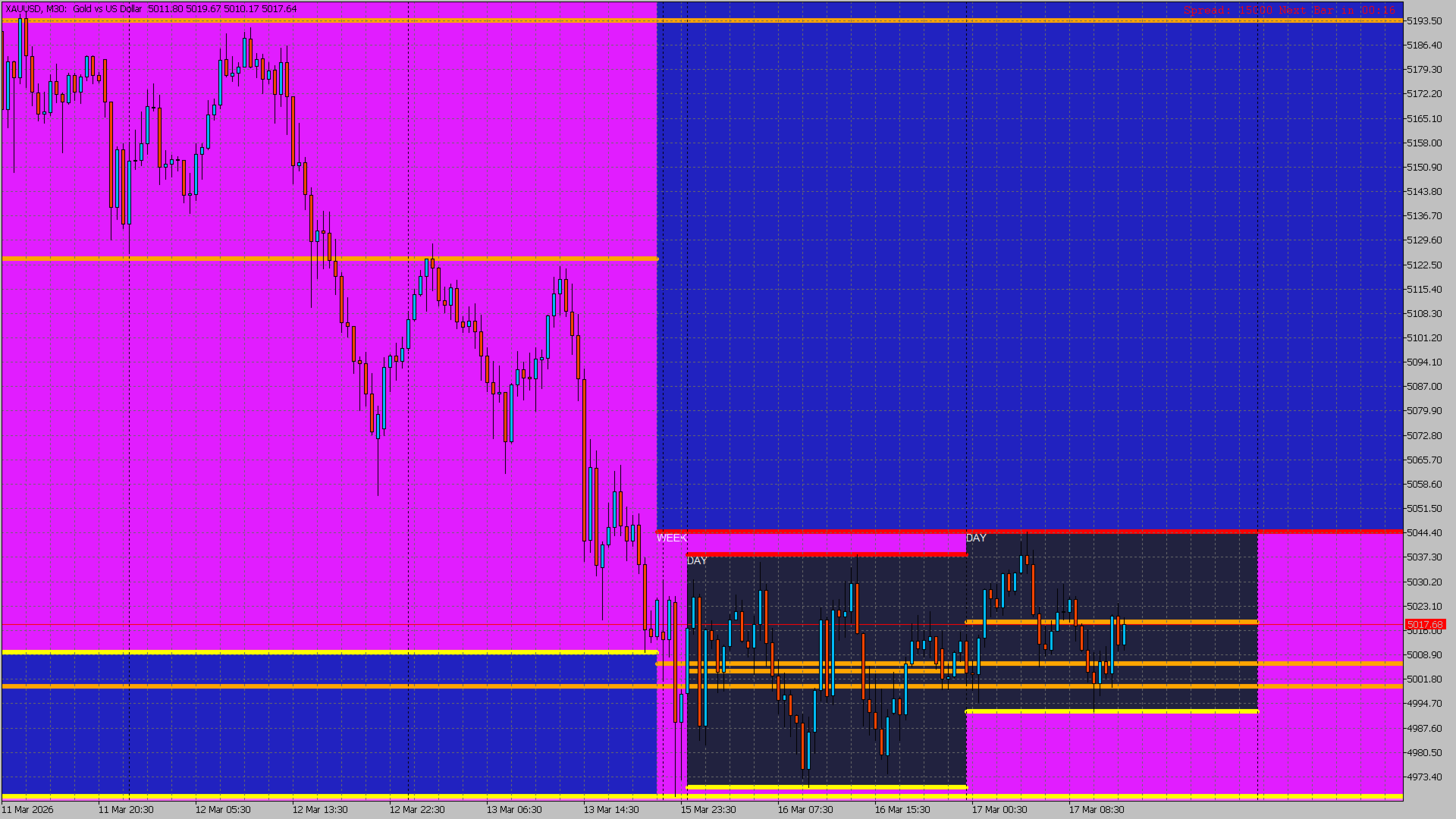Click the 4973.40 price scale label

pos(1423,777)
